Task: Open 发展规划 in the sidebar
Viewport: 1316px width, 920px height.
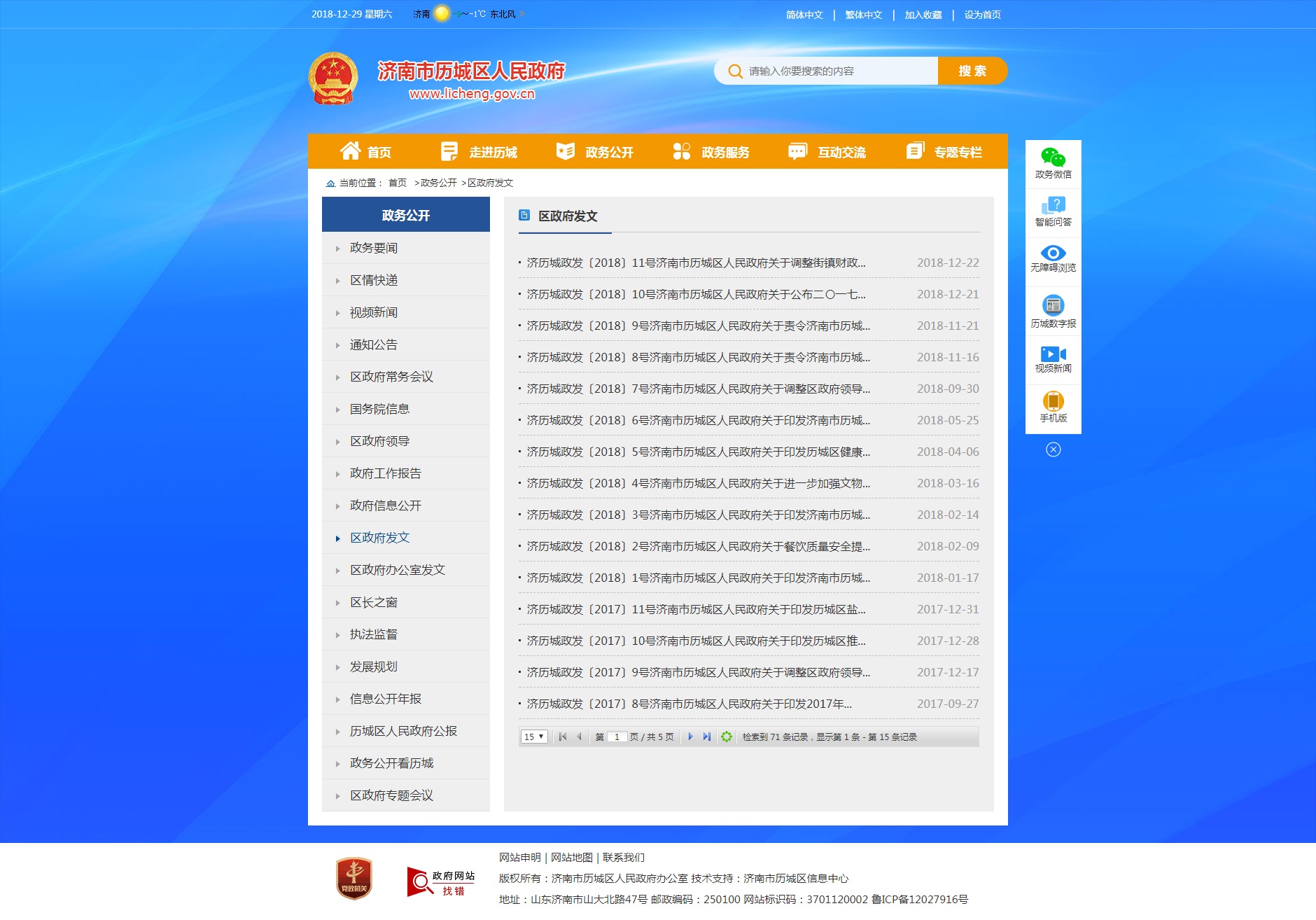Action: (x=406, y=667)
